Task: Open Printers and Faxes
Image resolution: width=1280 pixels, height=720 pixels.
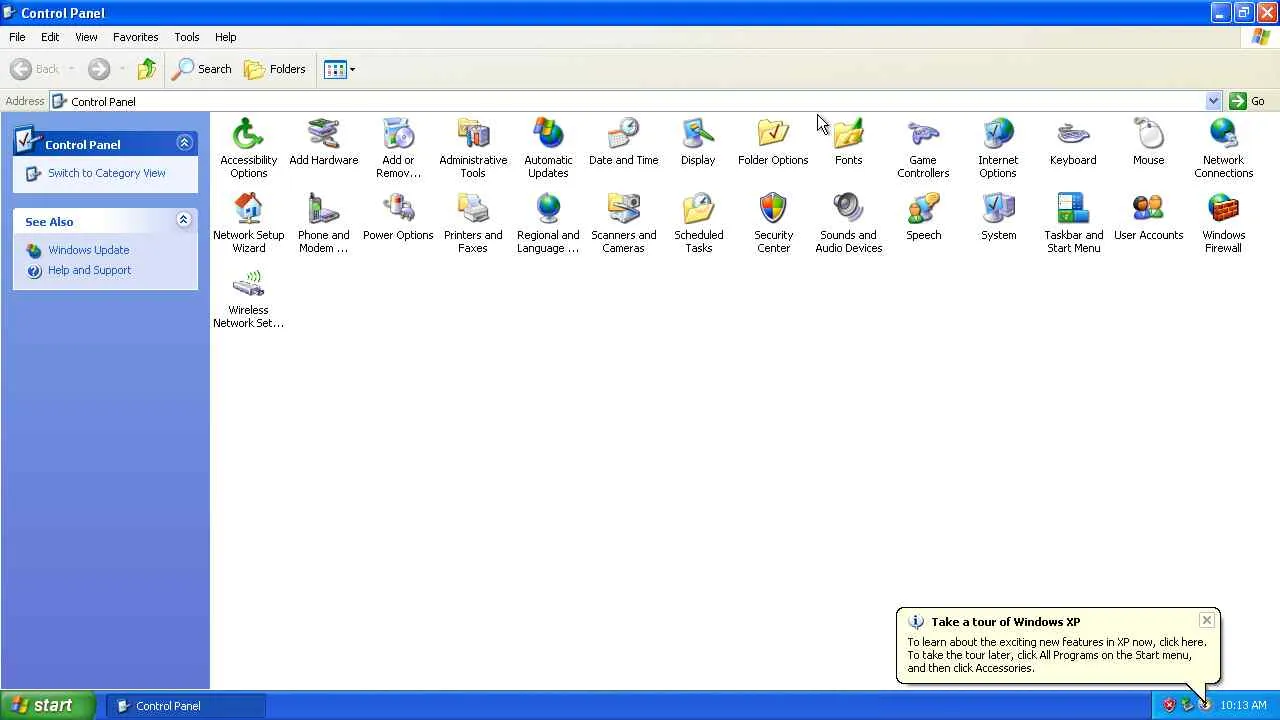Action: point(473,222)
